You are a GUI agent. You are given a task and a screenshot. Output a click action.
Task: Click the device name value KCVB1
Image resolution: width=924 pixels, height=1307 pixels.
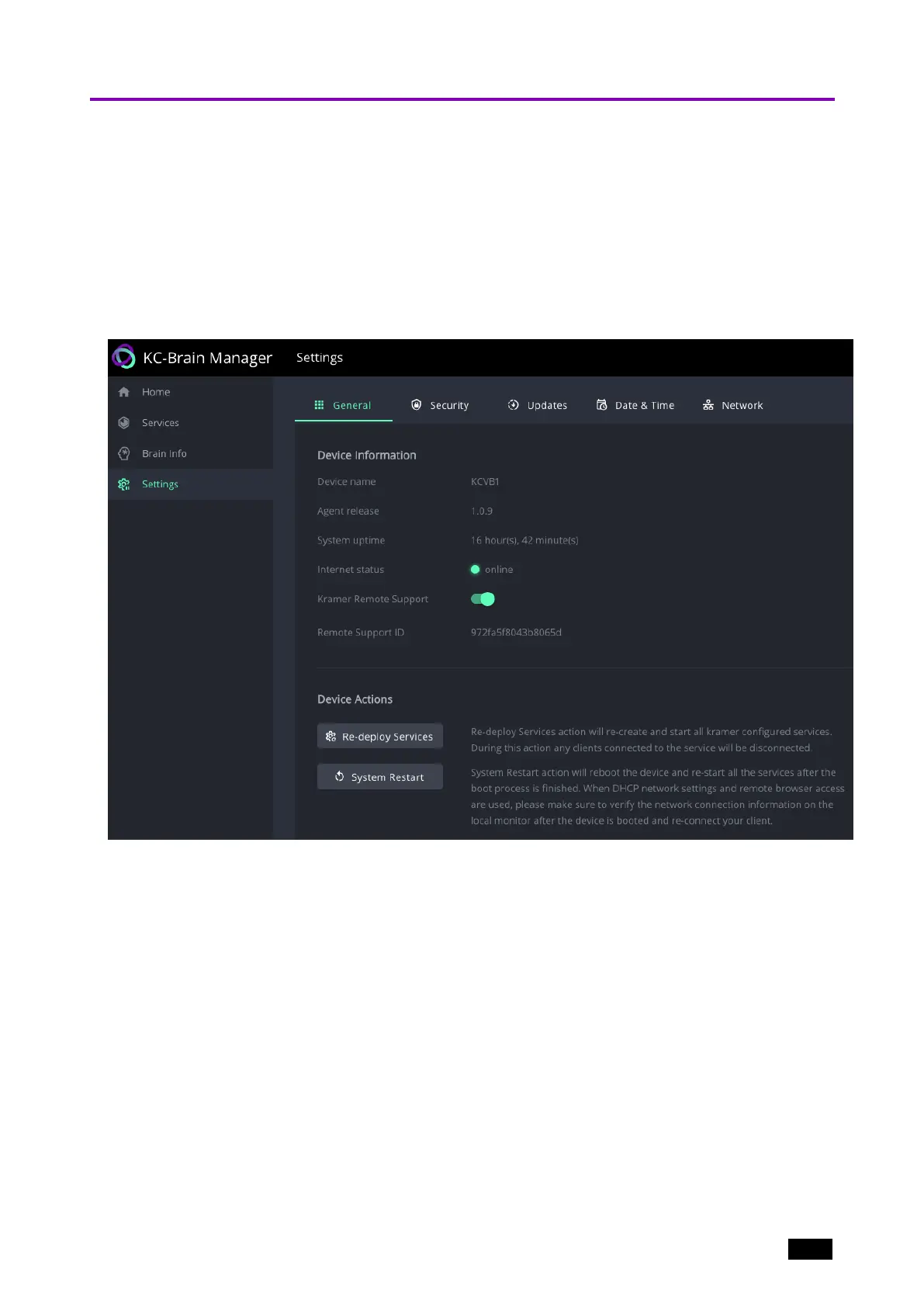click(x=485, y=482)
